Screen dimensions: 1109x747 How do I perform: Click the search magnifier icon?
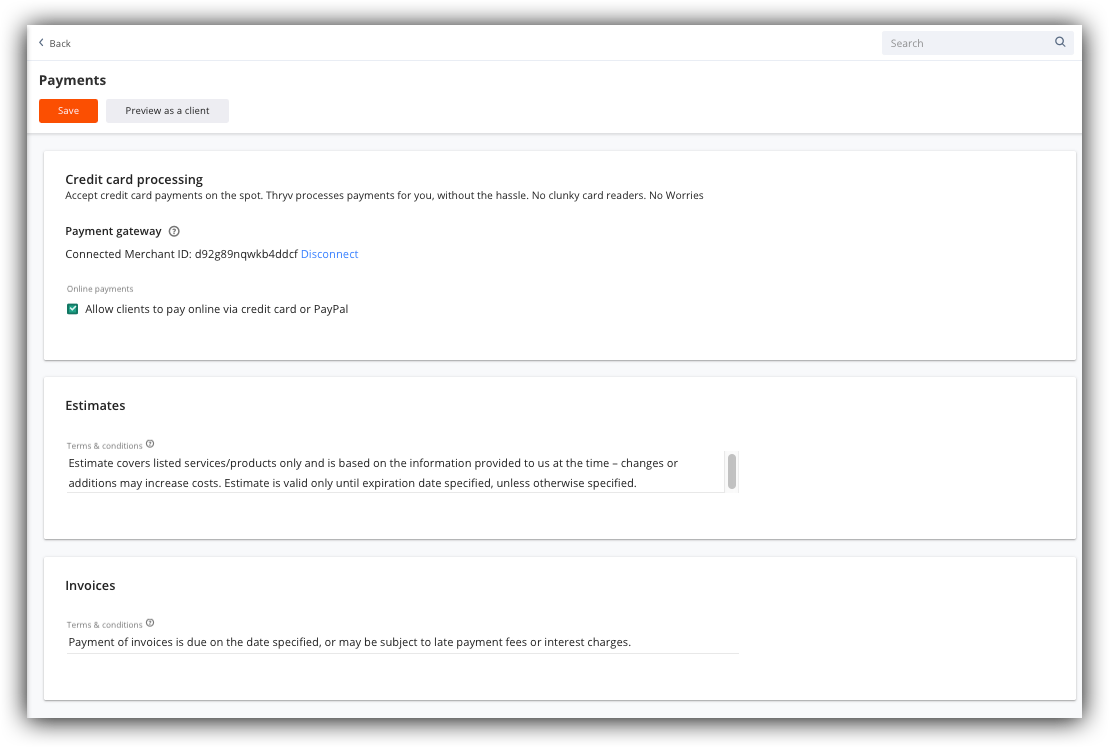coord(1059,42)
